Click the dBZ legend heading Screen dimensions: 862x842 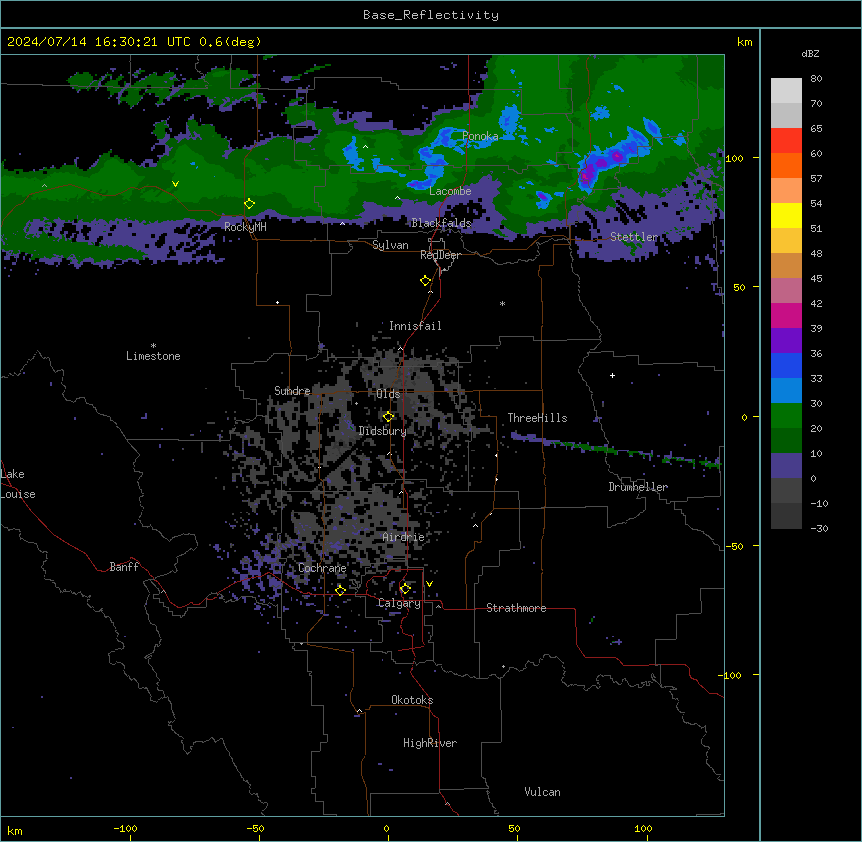tap(810, 53)
